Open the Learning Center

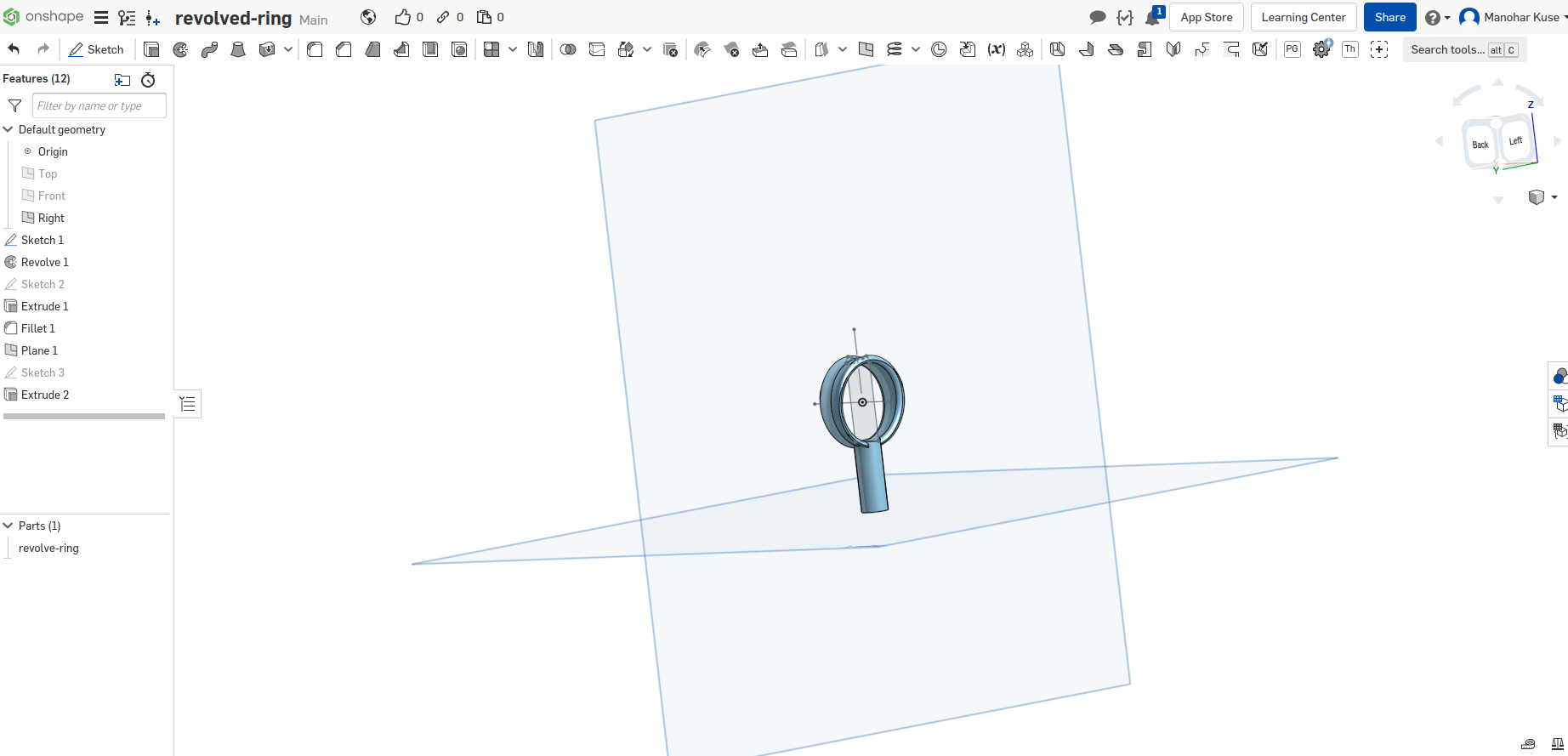pyautogui.click(x=1303, y=17)
